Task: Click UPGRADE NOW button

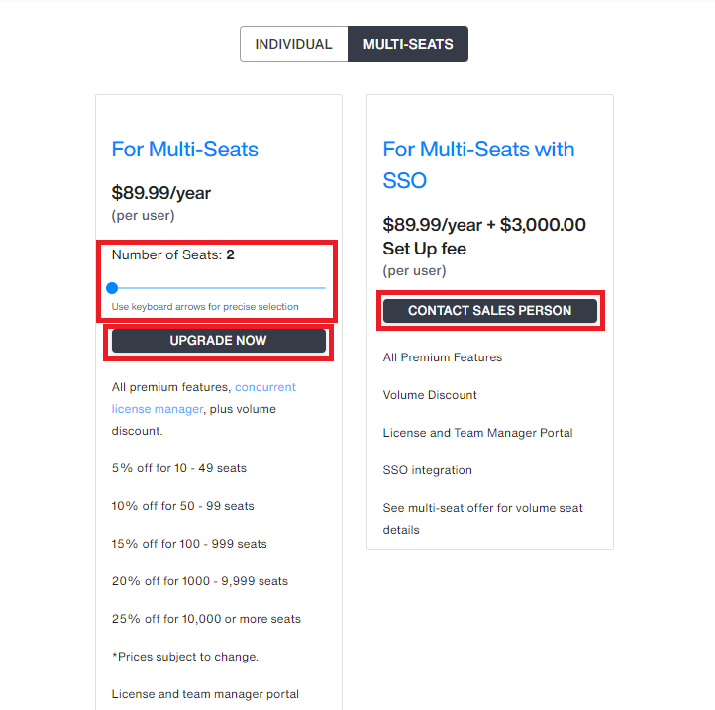Action: click(219, 341)
